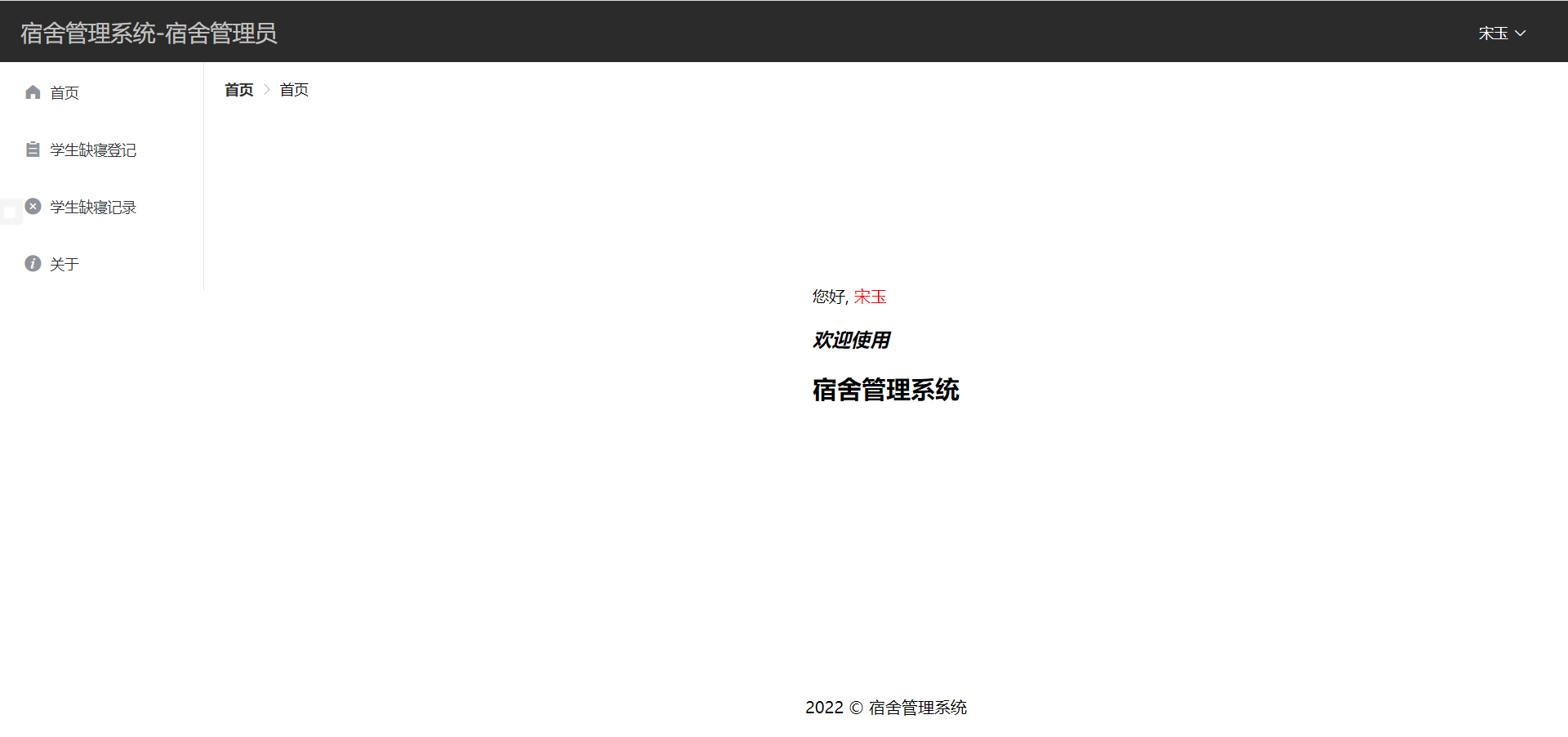
Task: Click the large 宿舍管理系统 heading
Action: [x=886, y=390]
